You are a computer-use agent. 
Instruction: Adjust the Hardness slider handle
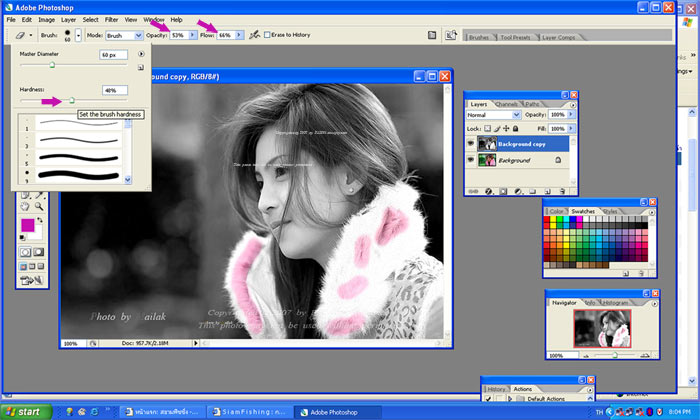[72, 100]
